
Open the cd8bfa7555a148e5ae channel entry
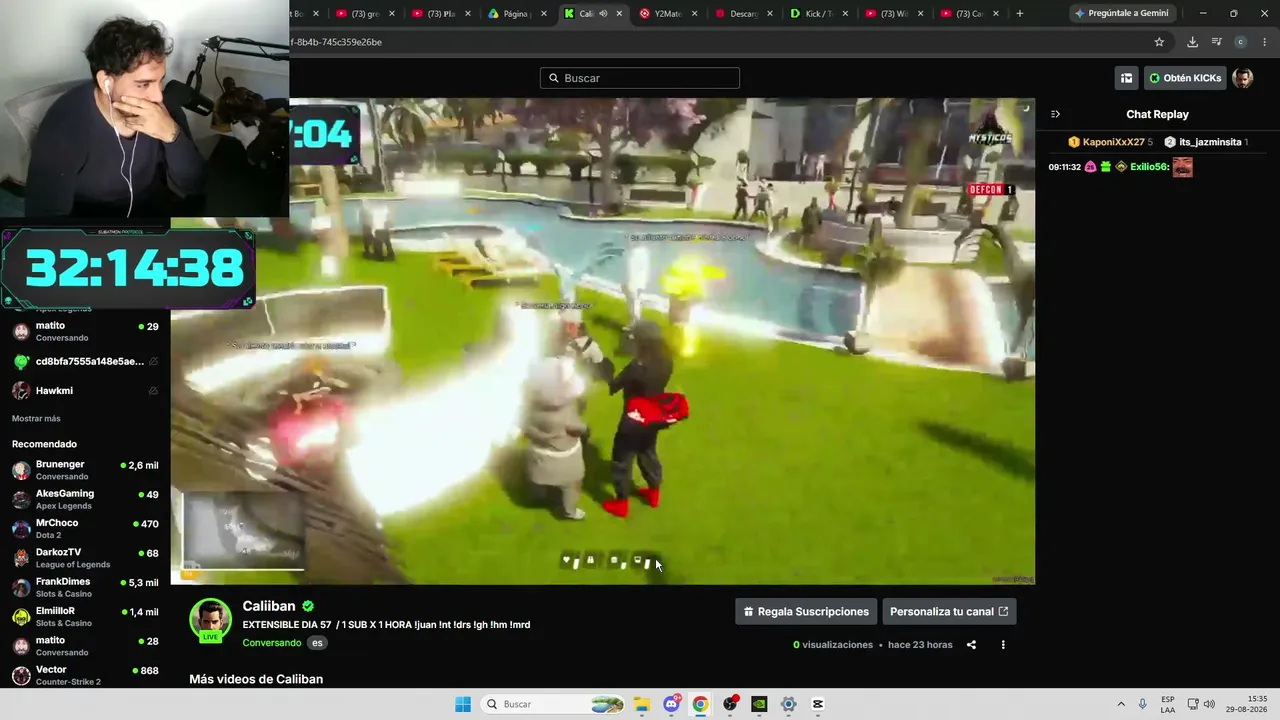85,361
